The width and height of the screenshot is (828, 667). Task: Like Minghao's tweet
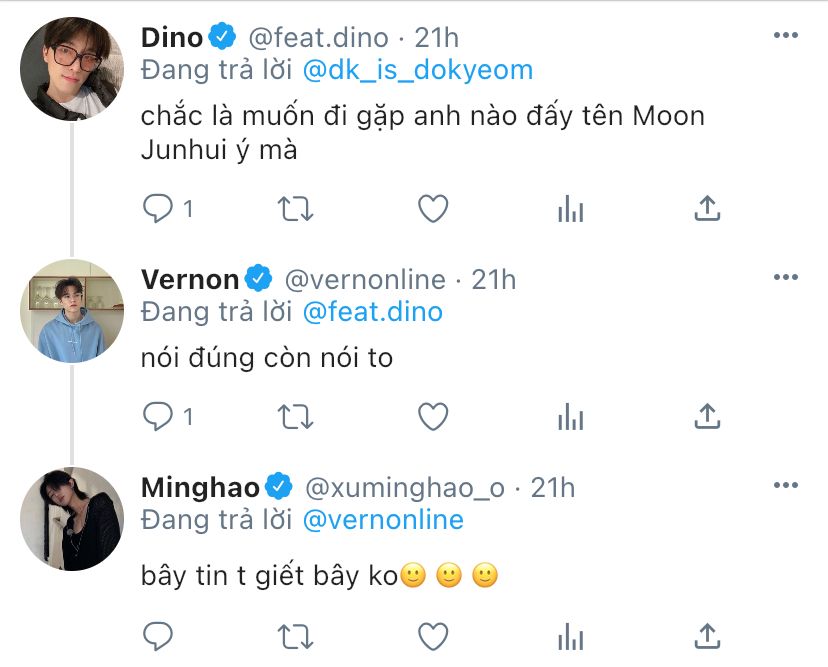pos(432,634)
